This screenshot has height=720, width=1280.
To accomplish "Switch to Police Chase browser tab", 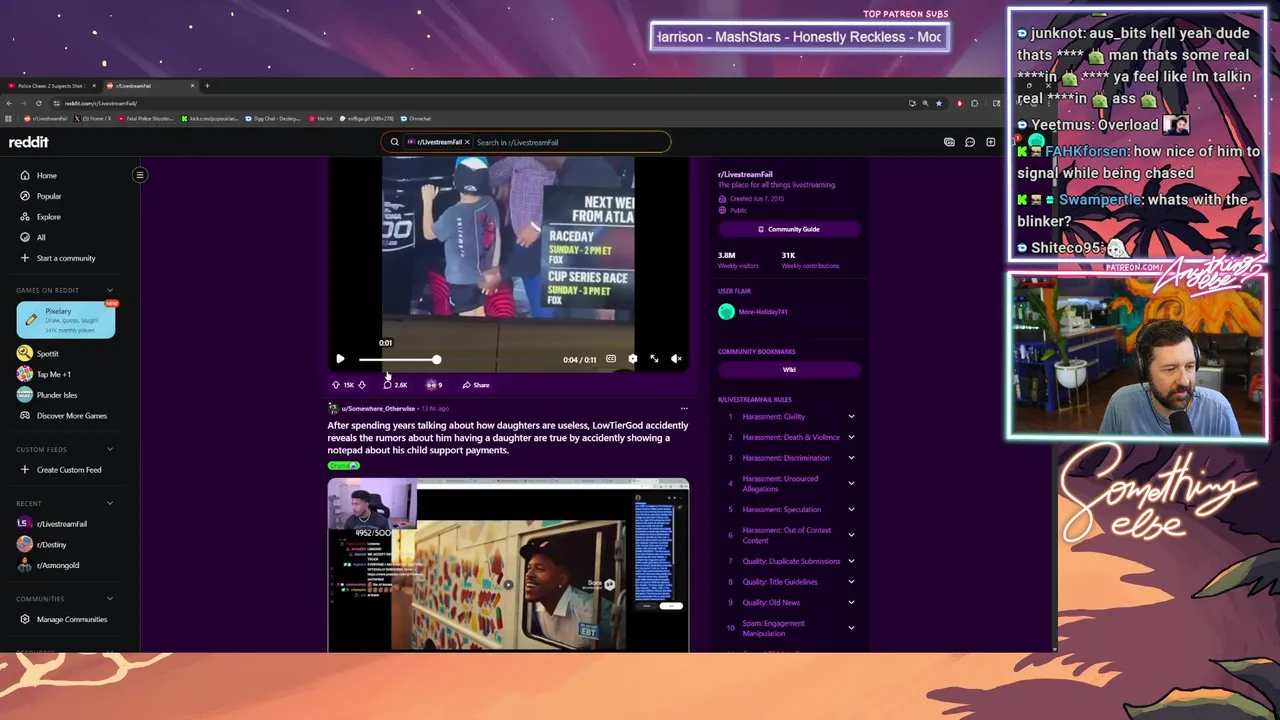I will pos(50,86).
